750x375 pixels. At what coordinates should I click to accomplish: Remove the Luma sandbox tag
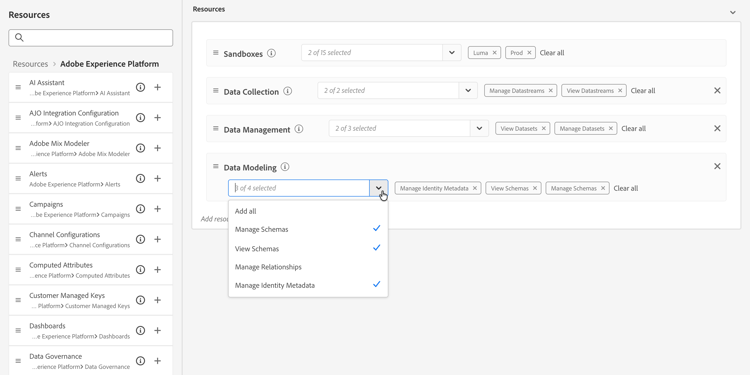[x=495, y=53]
